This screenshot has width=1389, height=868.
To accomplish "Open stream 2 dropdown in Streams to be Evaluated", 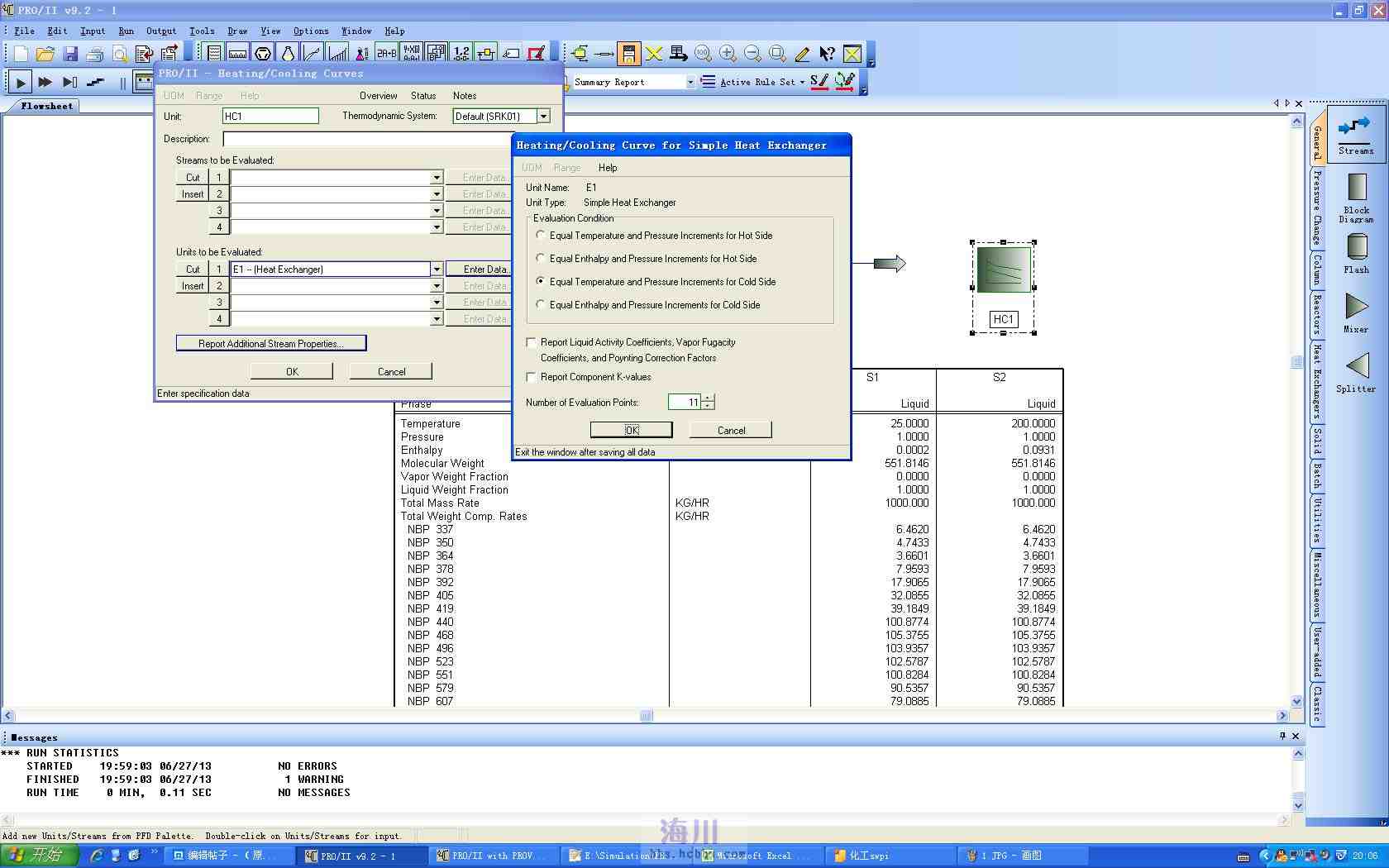I will (x=437, y=194).
